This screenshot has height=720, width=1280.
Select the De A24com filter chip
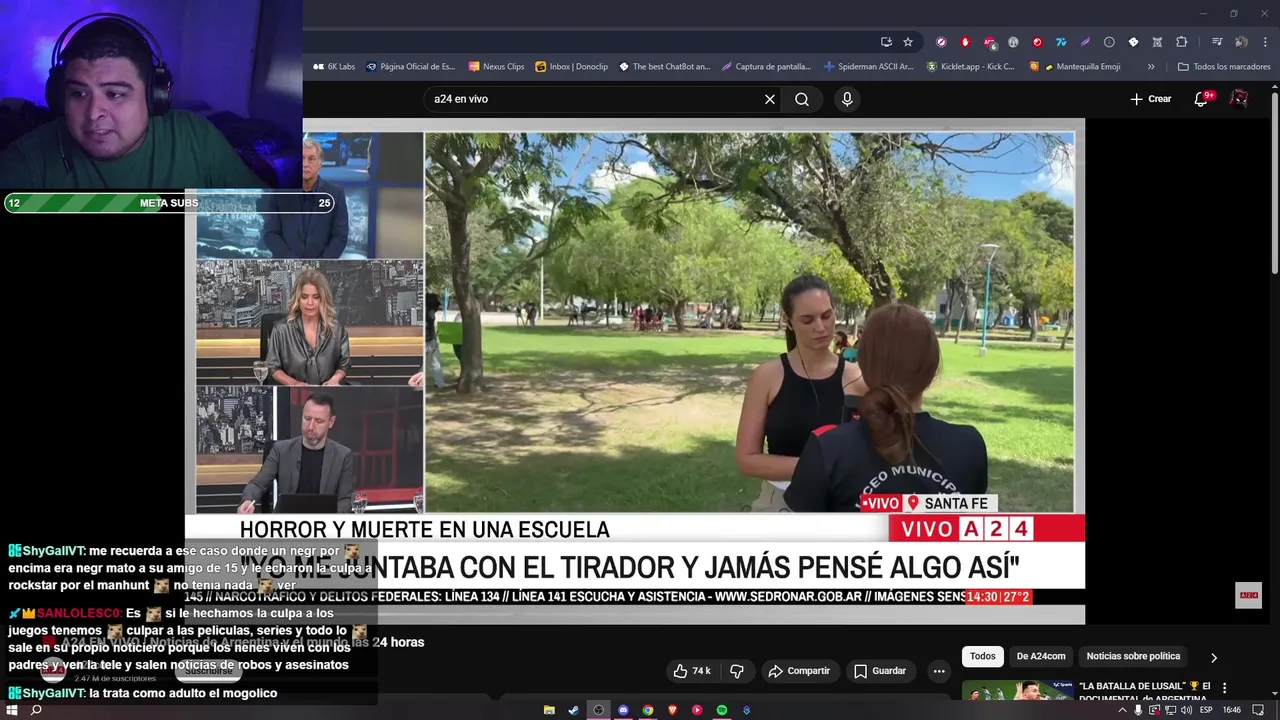pos(1041,656)
